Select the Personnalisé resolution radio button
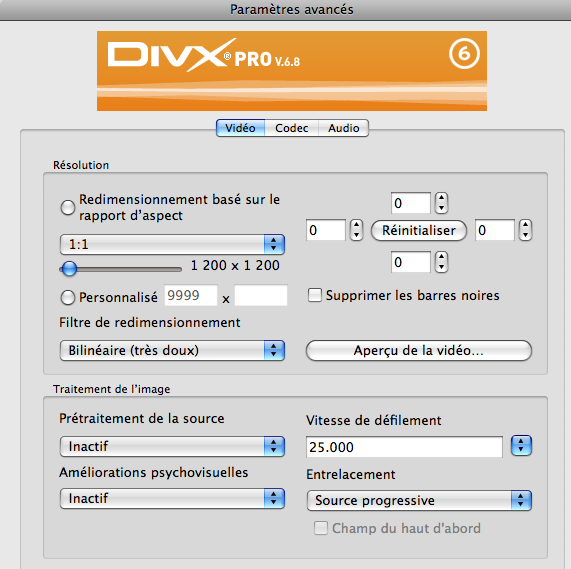Image resolution: width=571 pixels, height=569 pixels. point(68,297)
